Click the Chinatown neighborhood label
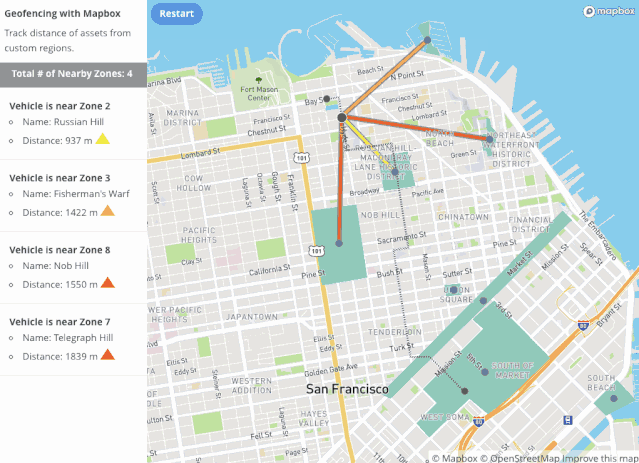Viewport: 639px width, 463px height. 463,217
